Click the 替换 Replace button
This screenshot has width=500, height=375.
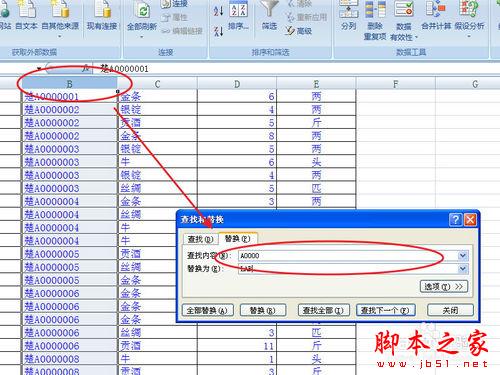[x=263, y=311]
